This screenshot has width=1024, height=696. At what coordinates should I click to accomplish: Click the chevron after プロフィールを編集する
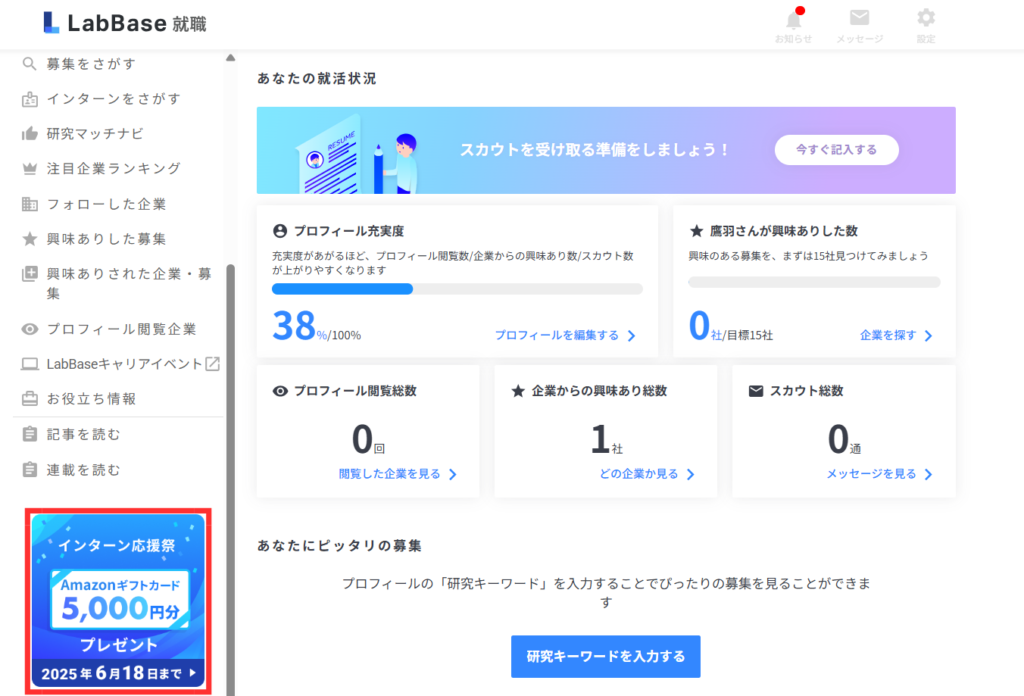coord(632,336)
